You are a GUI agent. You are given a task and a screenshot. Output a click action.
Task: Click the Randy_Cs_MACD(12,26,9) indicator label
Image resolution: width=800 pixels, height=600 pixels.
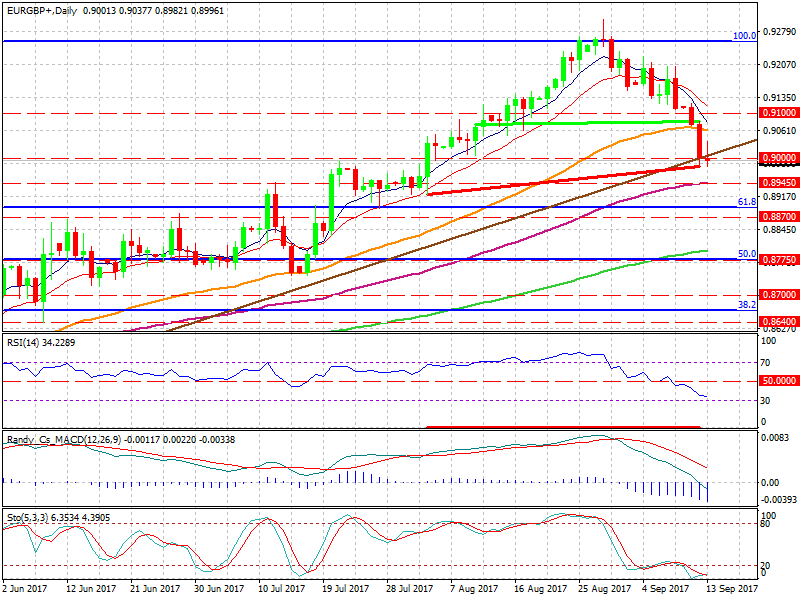click(64, 439)
